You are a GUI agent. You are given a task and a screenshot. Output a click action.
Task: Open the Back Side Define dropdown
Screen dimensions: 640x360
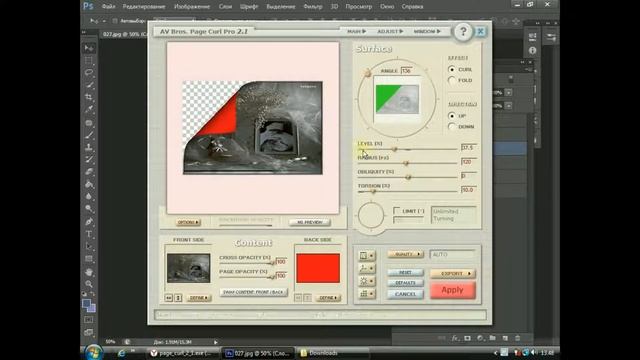click(x=329, y=298)
